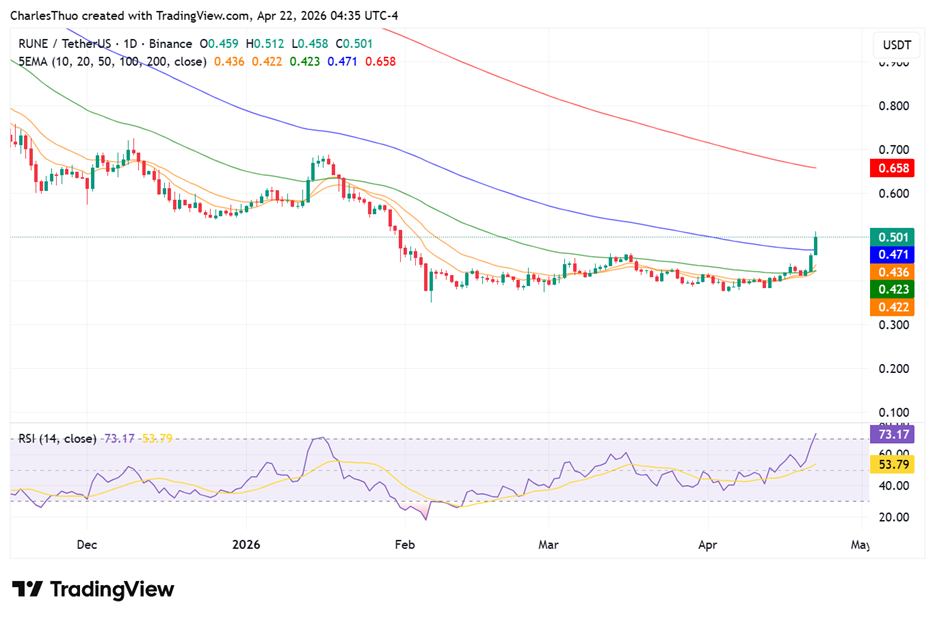Click the yellow 53.79 RSI axis label
Viewport: 935px width, 620px height.
pos(891,465)
